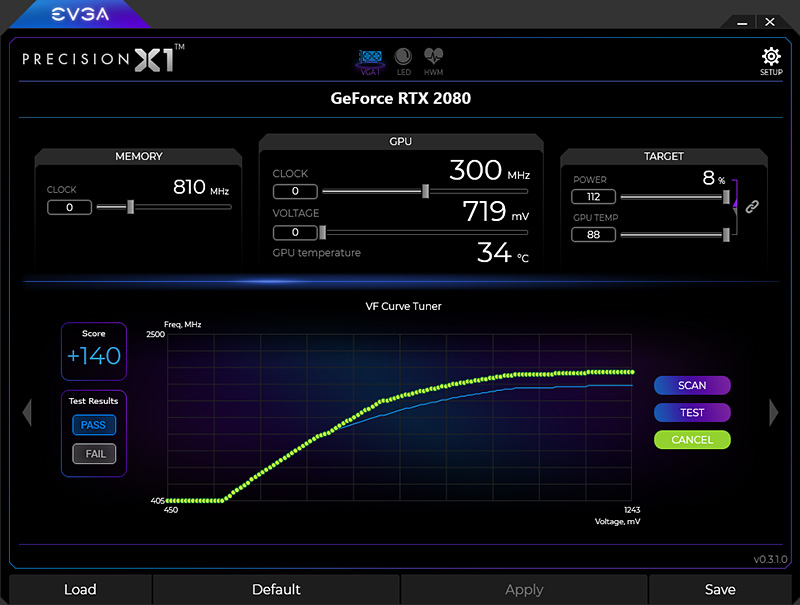
Task: Go to next panel with right arrow
Action: (x=773, y=412)
